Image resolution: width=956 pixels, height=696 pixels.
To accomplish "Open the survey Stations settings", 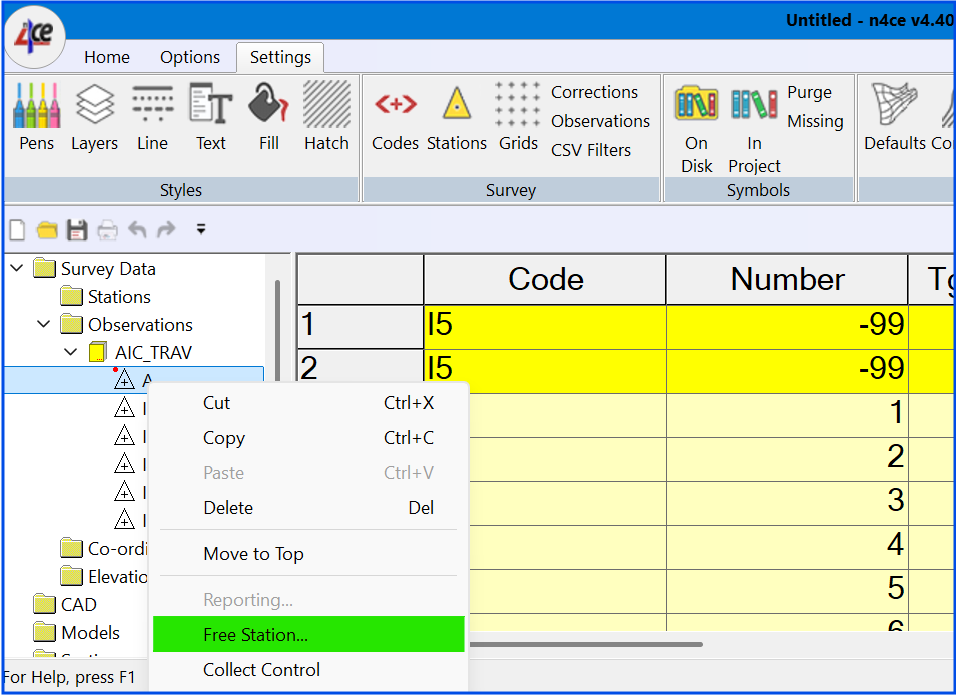I will pyautogui.click(x=457, y=116).
